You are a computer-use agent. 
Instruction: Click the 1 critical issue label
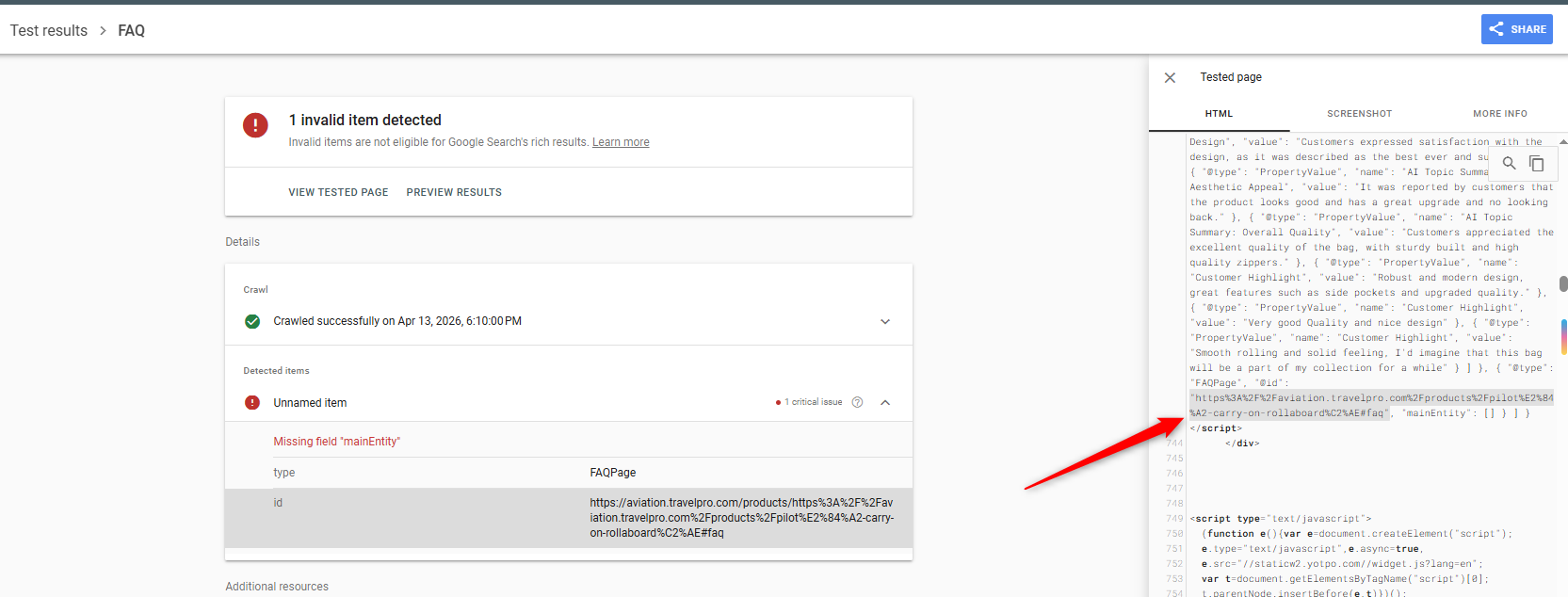[x=813, y=402]
